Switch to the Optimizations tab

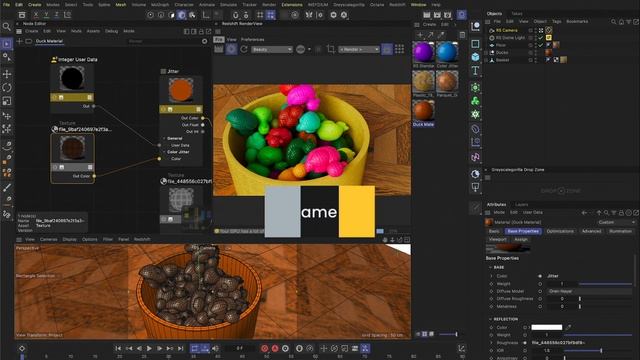coord(560,231)
